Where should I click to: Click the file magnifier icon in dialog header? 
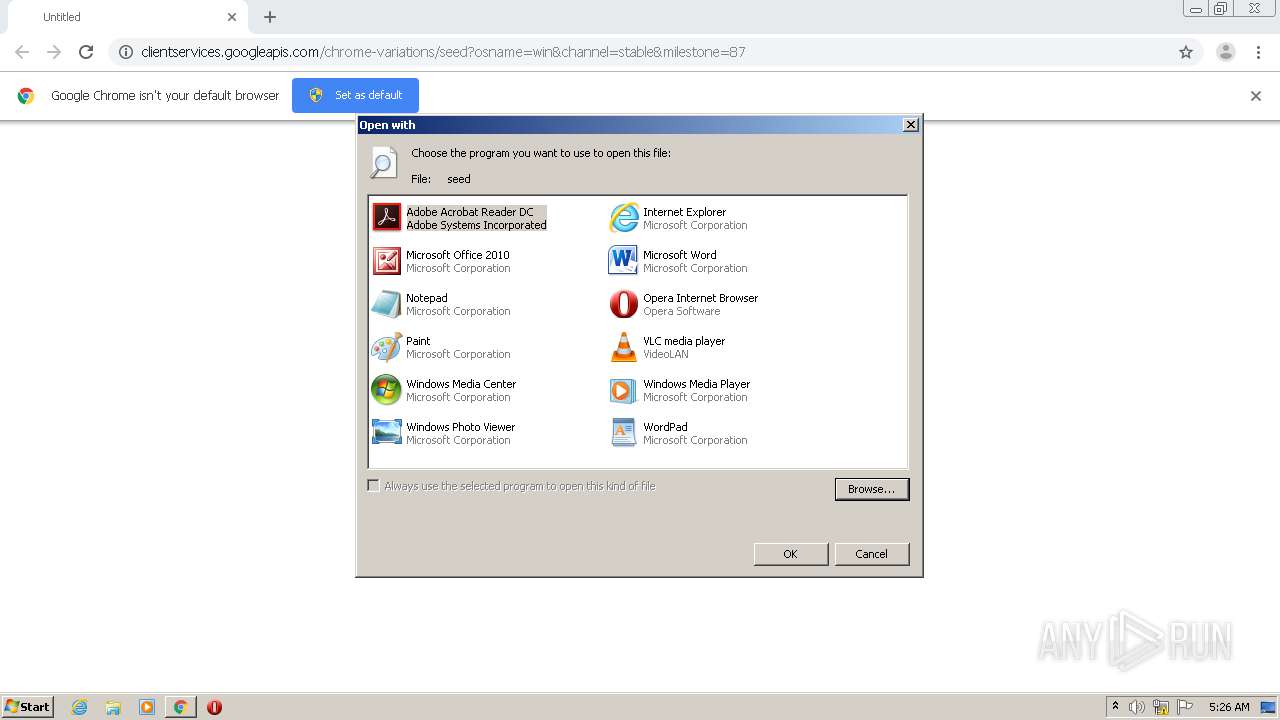click(x=383, y=163)
